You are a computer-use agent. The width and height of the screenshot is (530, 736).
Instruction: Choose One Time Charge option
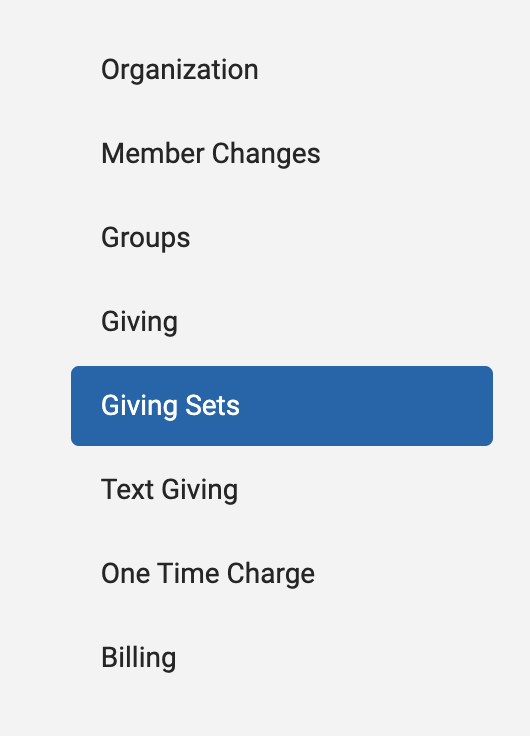(282, 574)
